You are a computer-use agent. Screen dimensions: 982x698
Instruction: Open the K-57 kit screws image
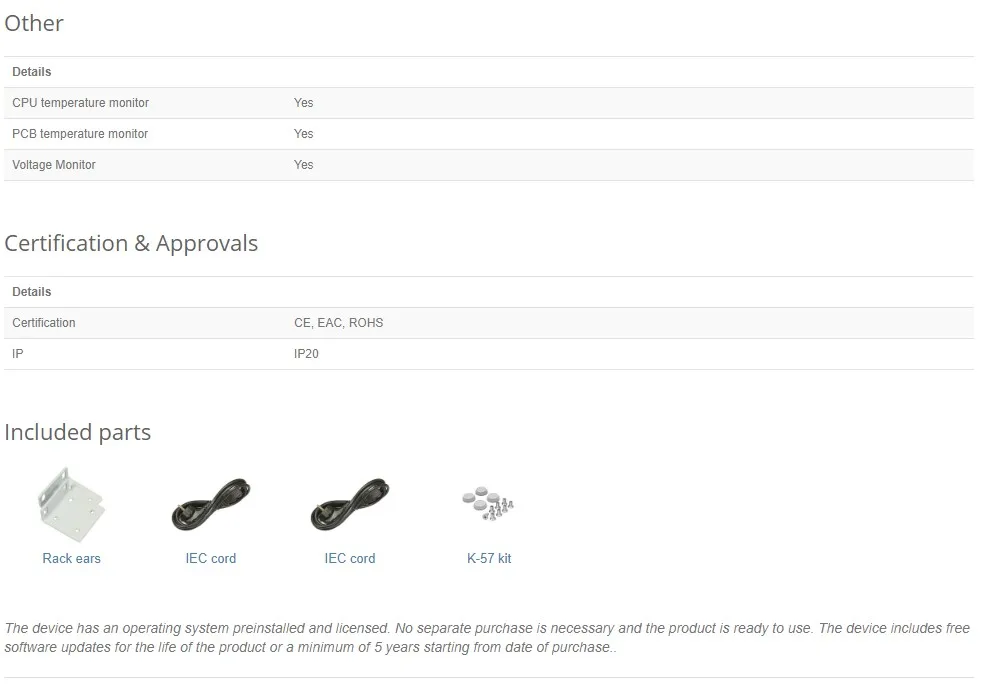pyautogui.click(x=488, y=503)
